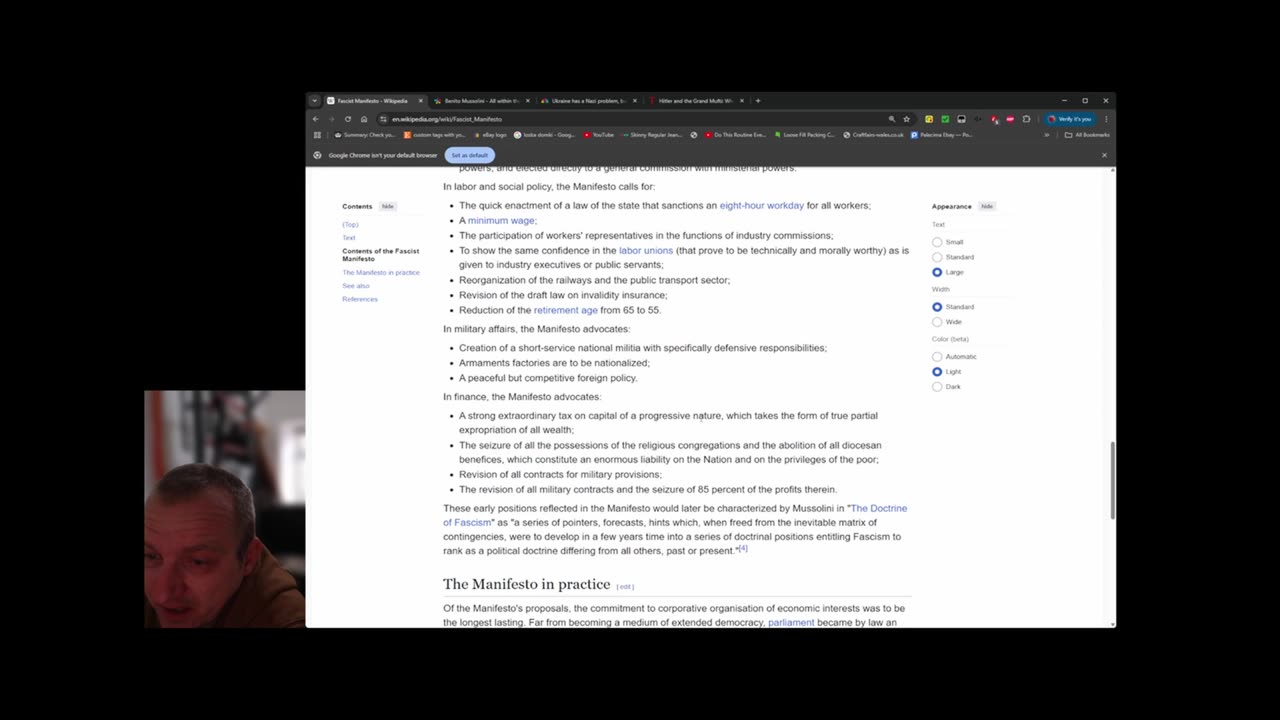This screenshot has width=1280, height=720.
Task: Select the Fascist Manifesto - Wikipedia tab
Action: (376, 101)
